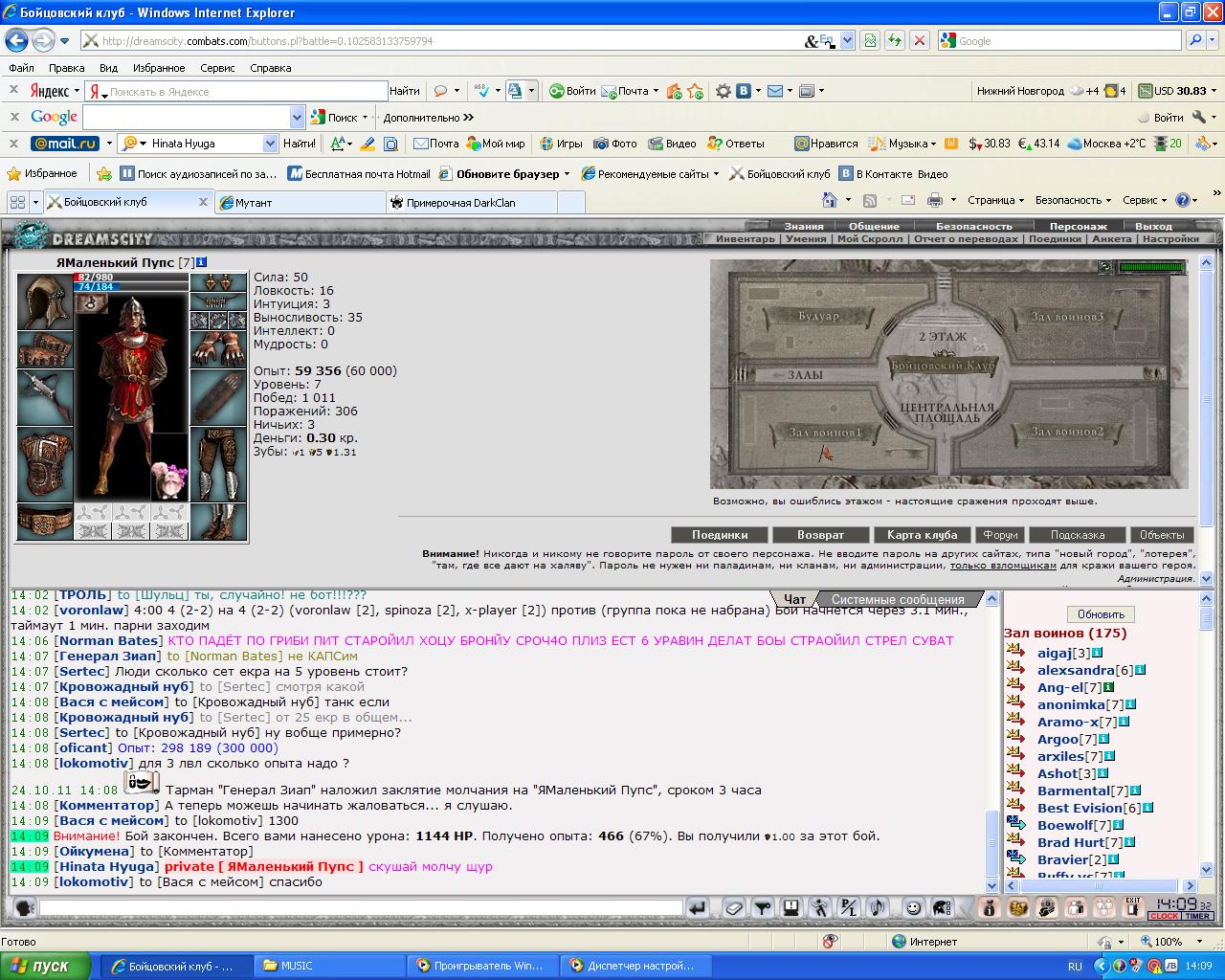Expand the Hinata Hyuga mail.ru search dropdown

click(270, 144)
